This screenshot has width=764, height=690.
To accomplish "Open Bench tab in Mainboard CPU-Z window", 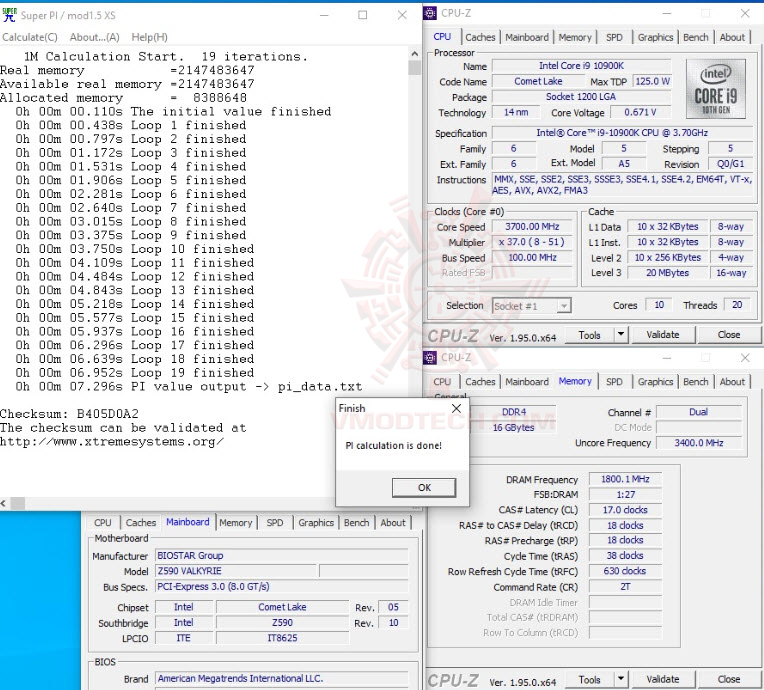I will coord(356,522).
